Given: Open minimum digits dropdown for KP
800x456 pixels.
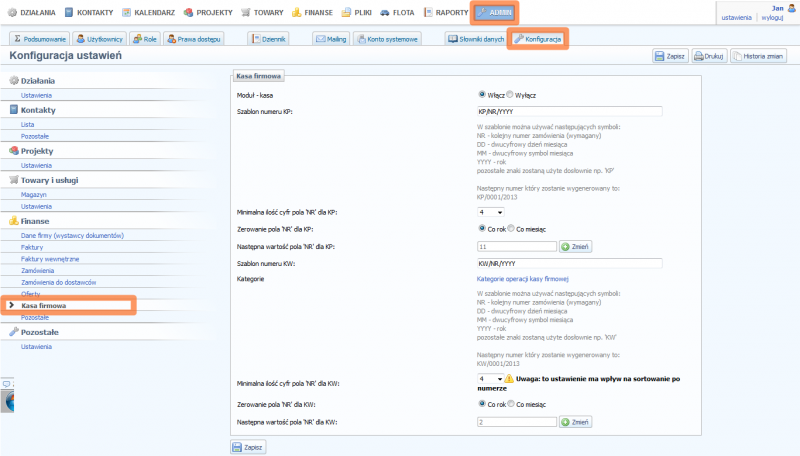Looking at the screenshot, I should pos(490,212).
